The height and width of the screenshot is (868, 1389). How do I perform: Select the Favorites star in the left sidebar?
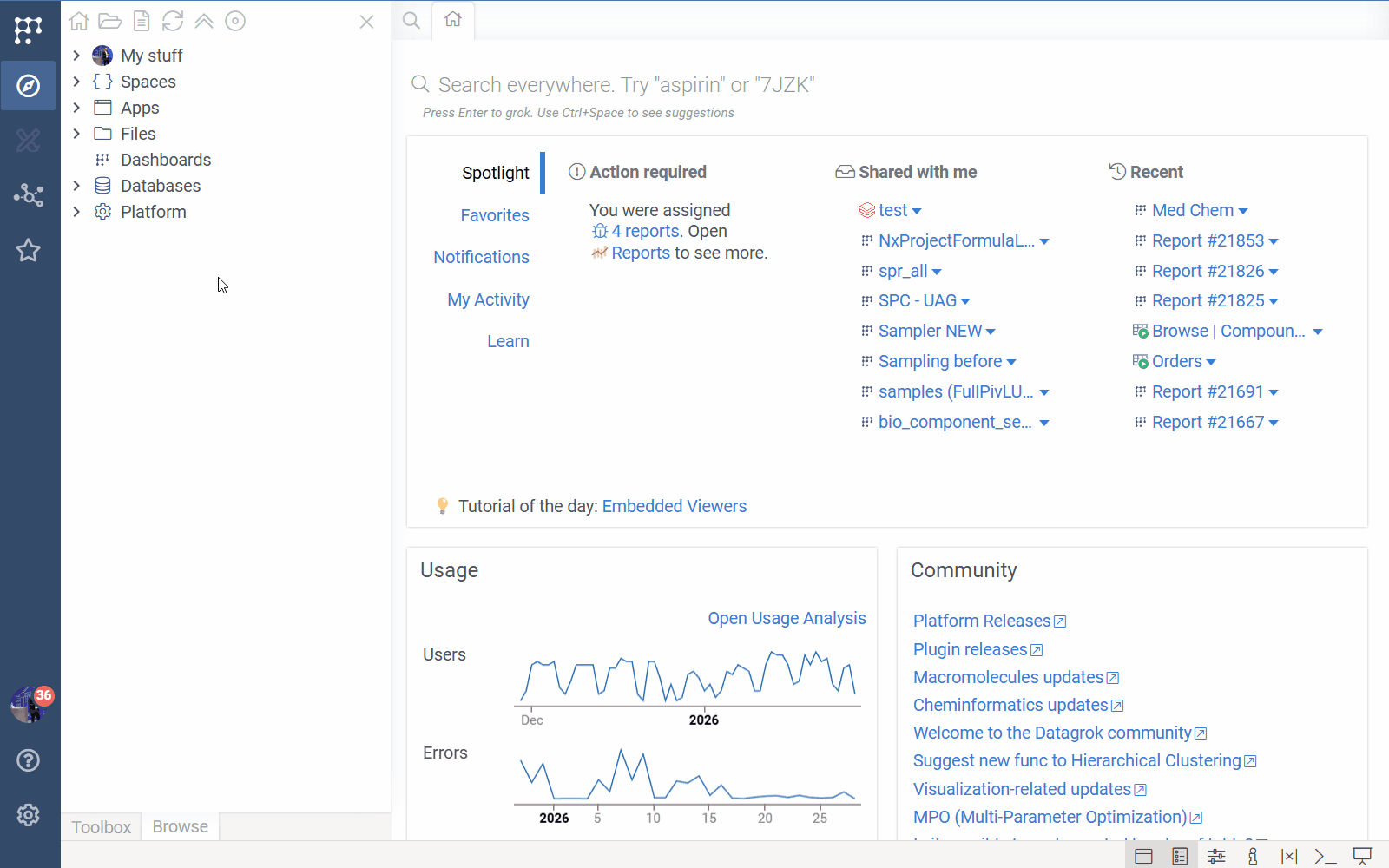click(x=29, y=250)
